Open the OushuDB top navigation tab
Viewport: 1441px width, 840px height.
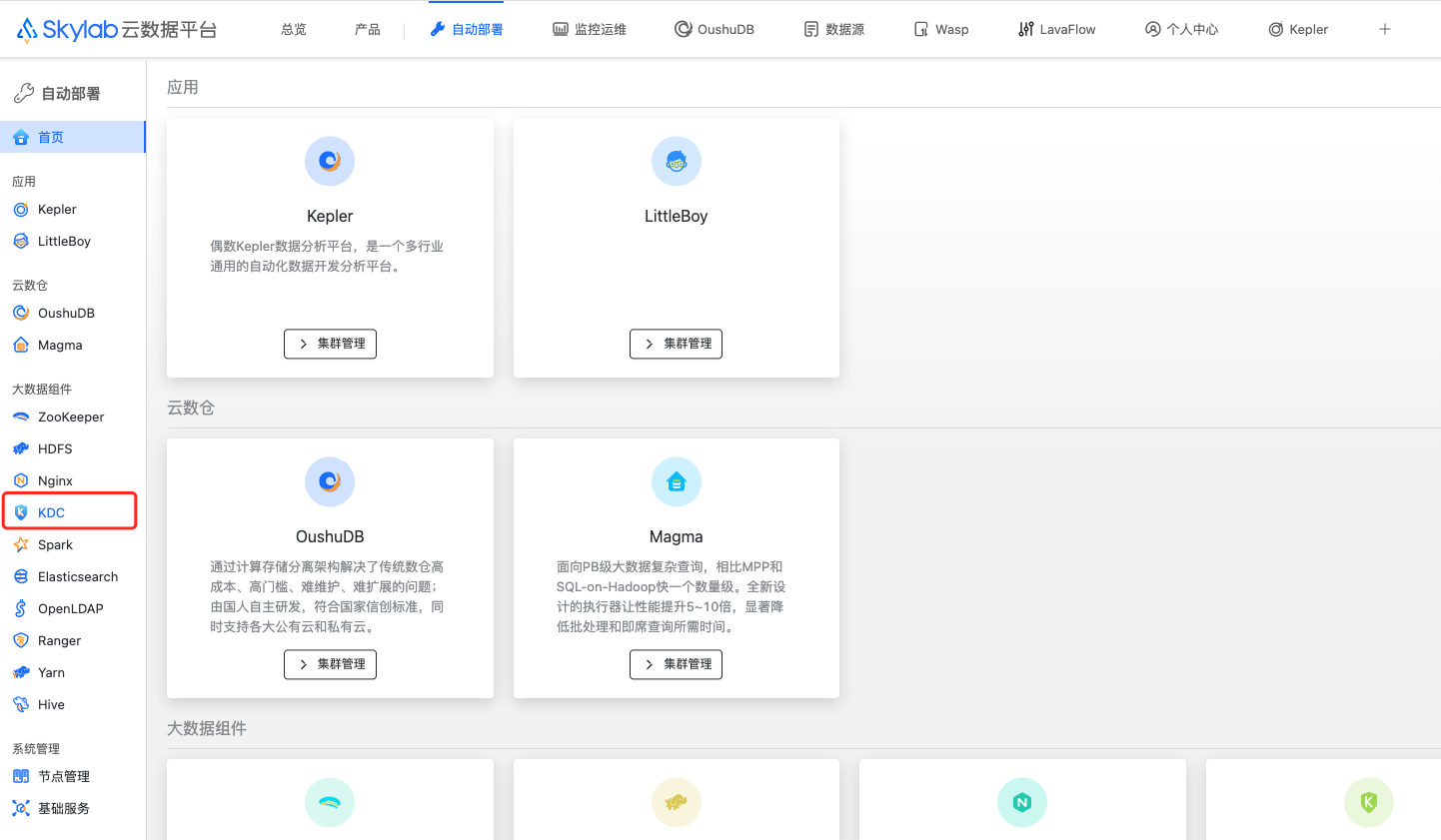(x=715, y=30)
